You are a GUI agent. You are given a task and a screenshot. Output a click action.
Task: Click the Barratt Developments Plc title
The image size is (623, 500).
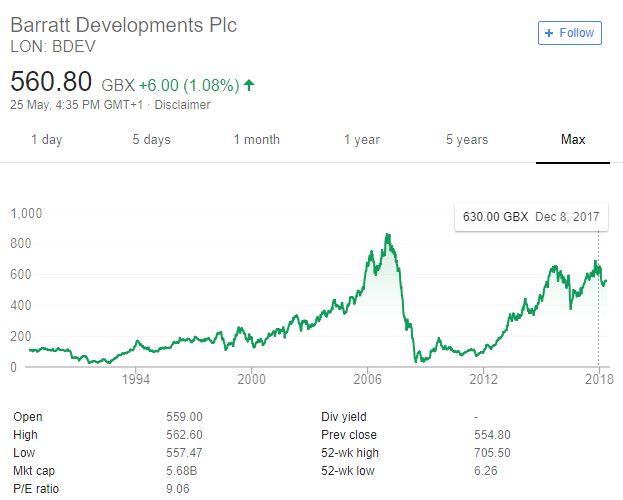[123, 25]
